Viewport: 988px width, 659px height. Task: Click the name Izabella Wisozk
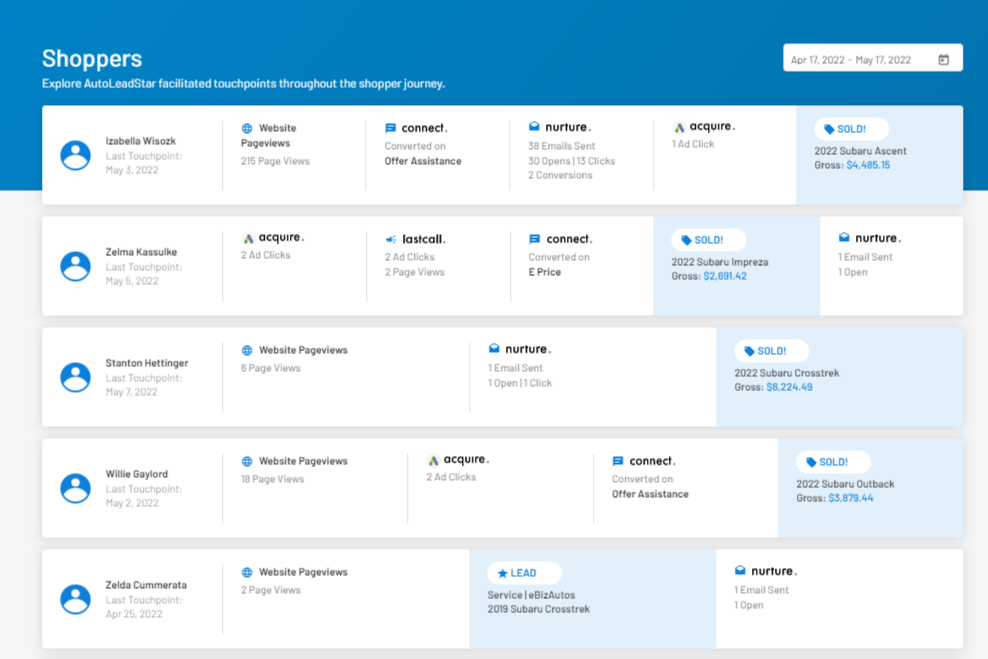click(141, 141)
